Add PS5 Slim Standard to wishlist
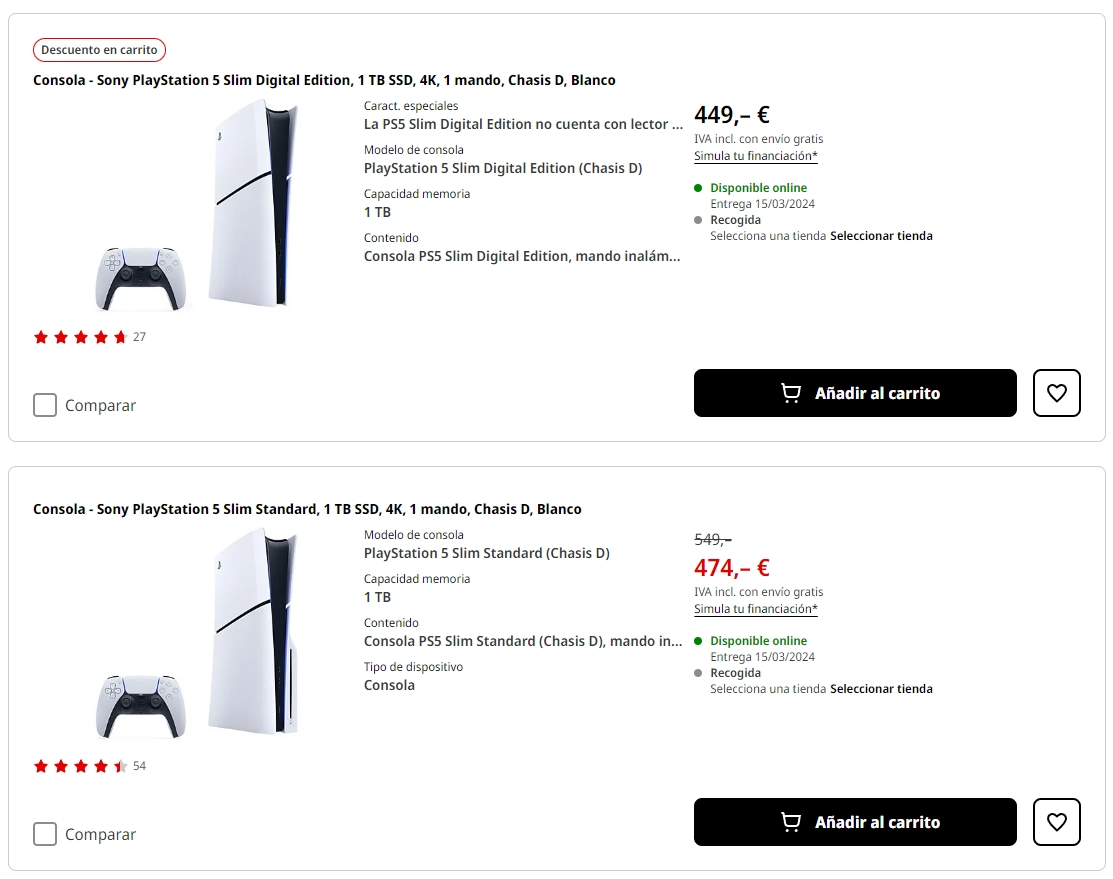This screenshot has height=879, width=1113. [x=1056, y=822]
